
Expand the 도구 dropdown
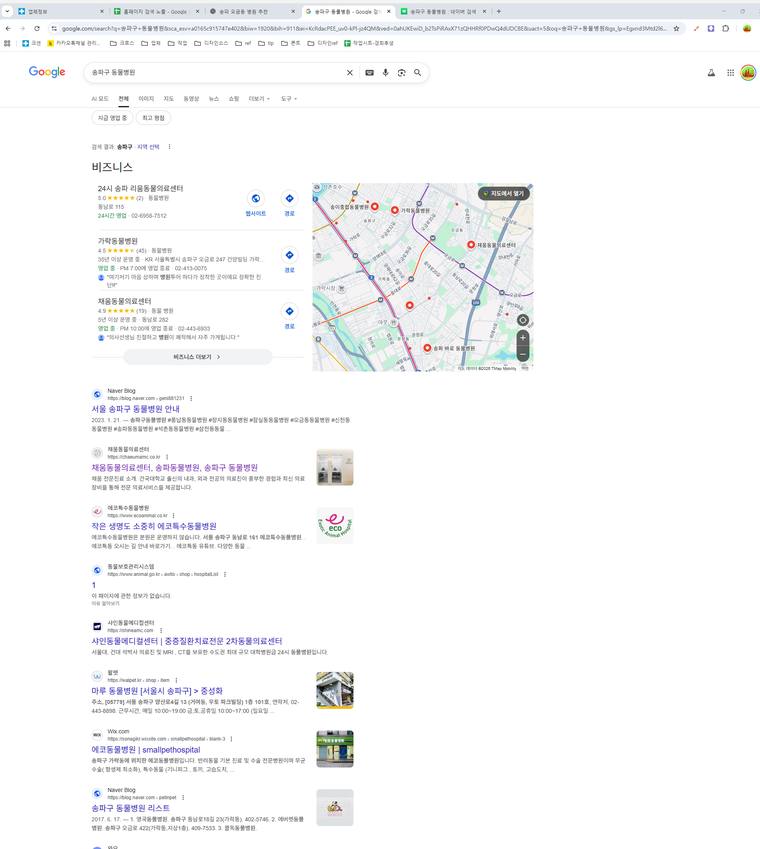(x=289, y=99)
